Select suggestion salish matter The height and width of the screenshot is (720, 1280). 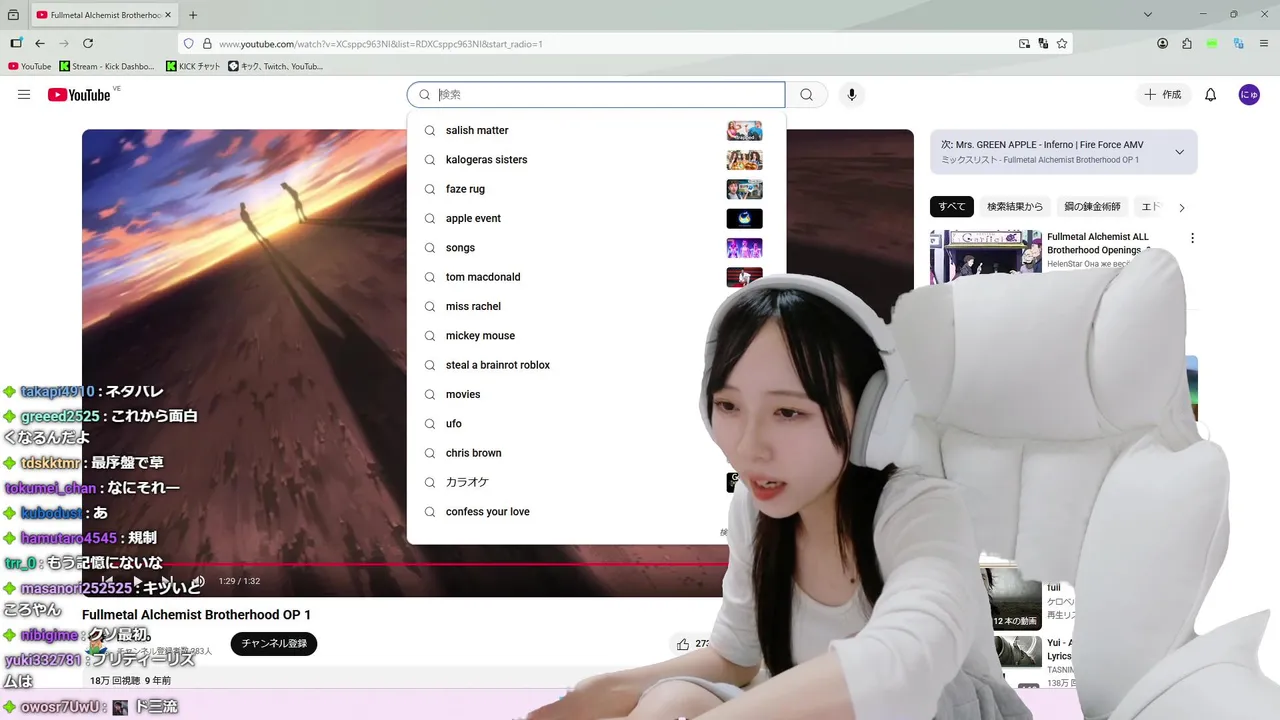[596, 131]
